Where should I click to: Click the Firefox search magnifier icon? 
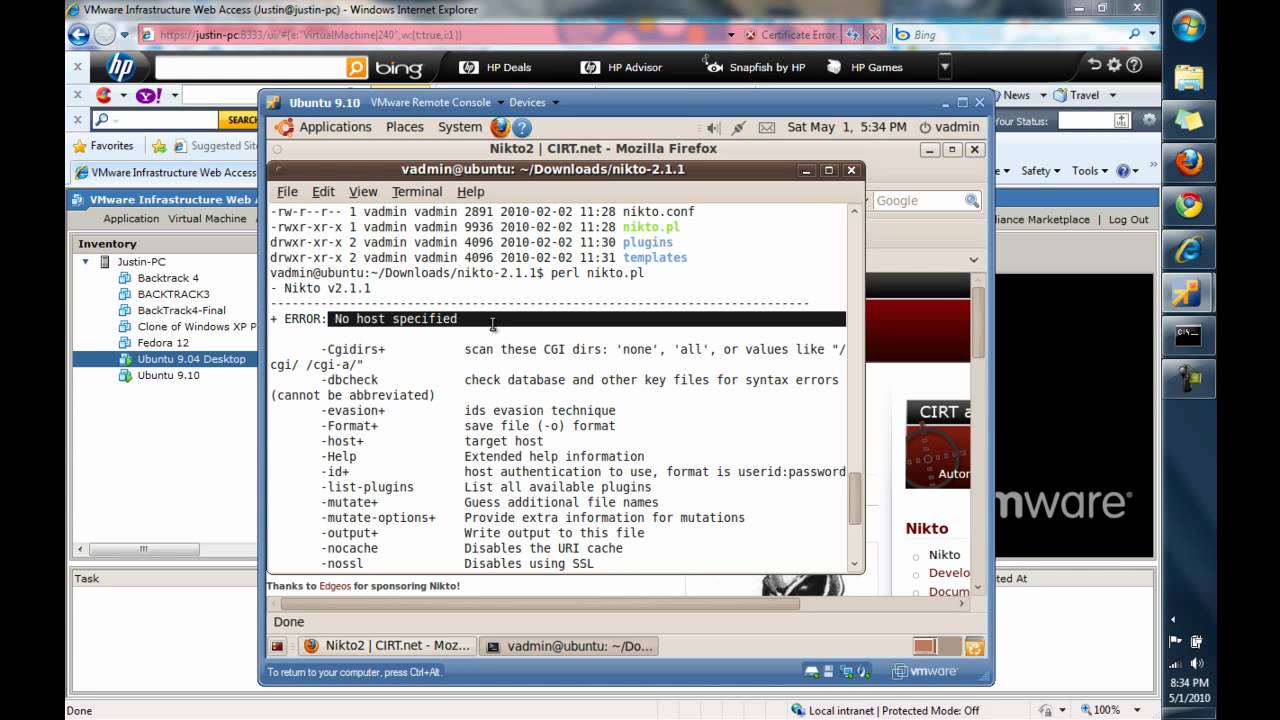click(972, 201)
